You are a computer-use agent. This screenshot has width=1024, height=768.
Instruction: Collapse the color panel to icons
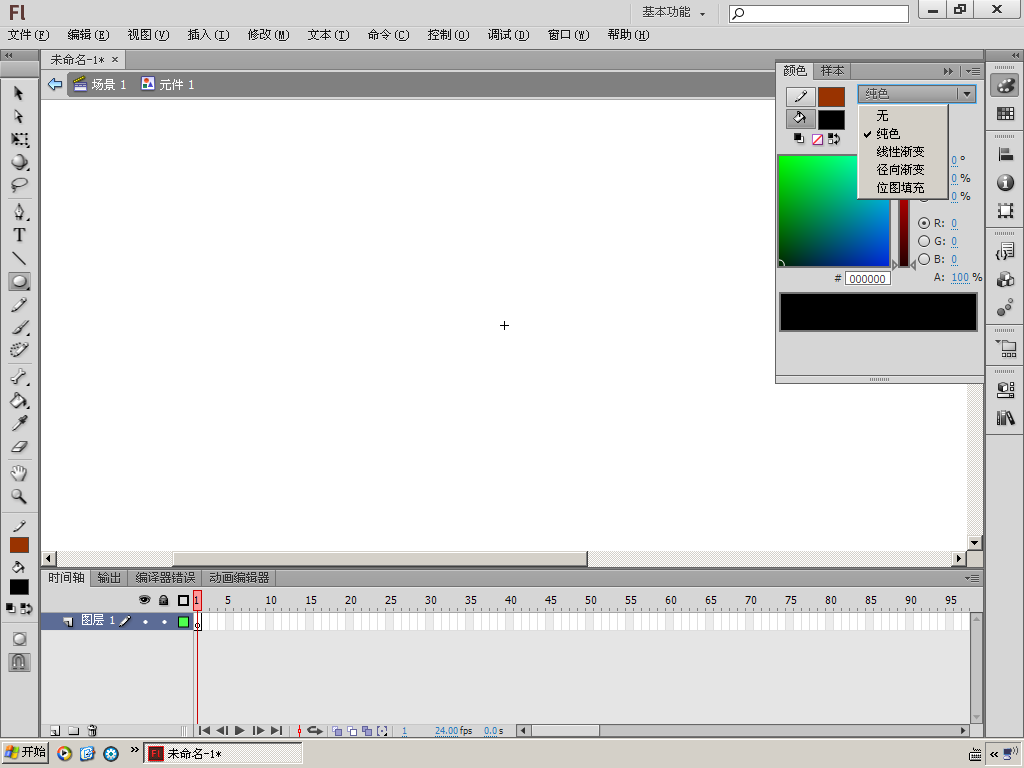948,71
